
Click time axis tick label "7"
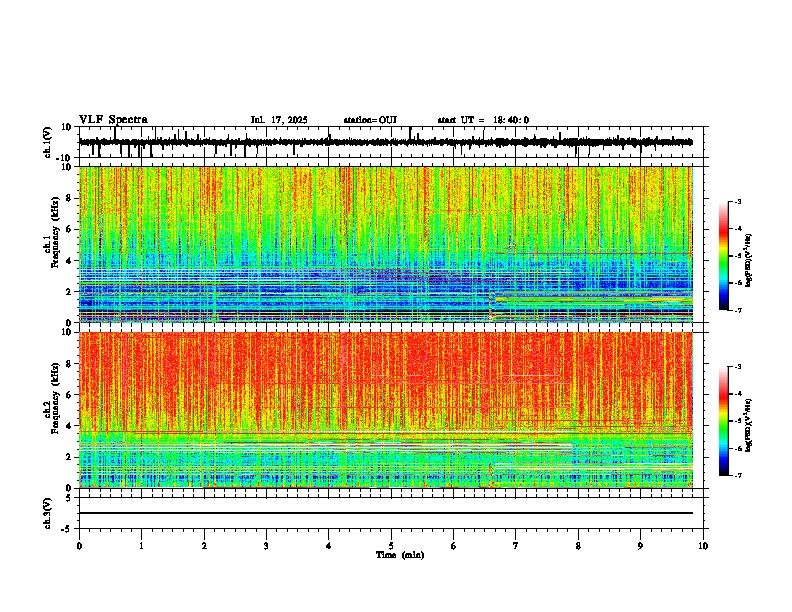point(516,546)
